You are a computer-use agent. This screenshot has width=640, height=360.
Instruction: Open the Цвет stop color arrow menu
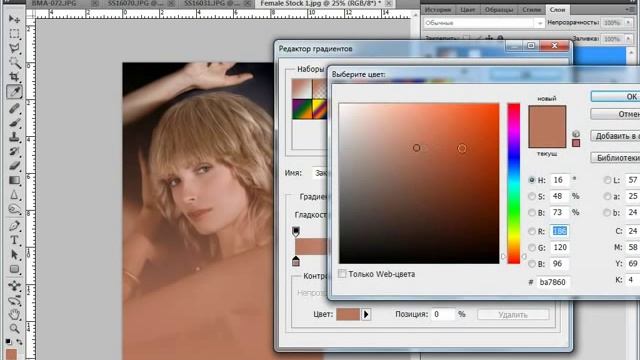pos(366,314)
